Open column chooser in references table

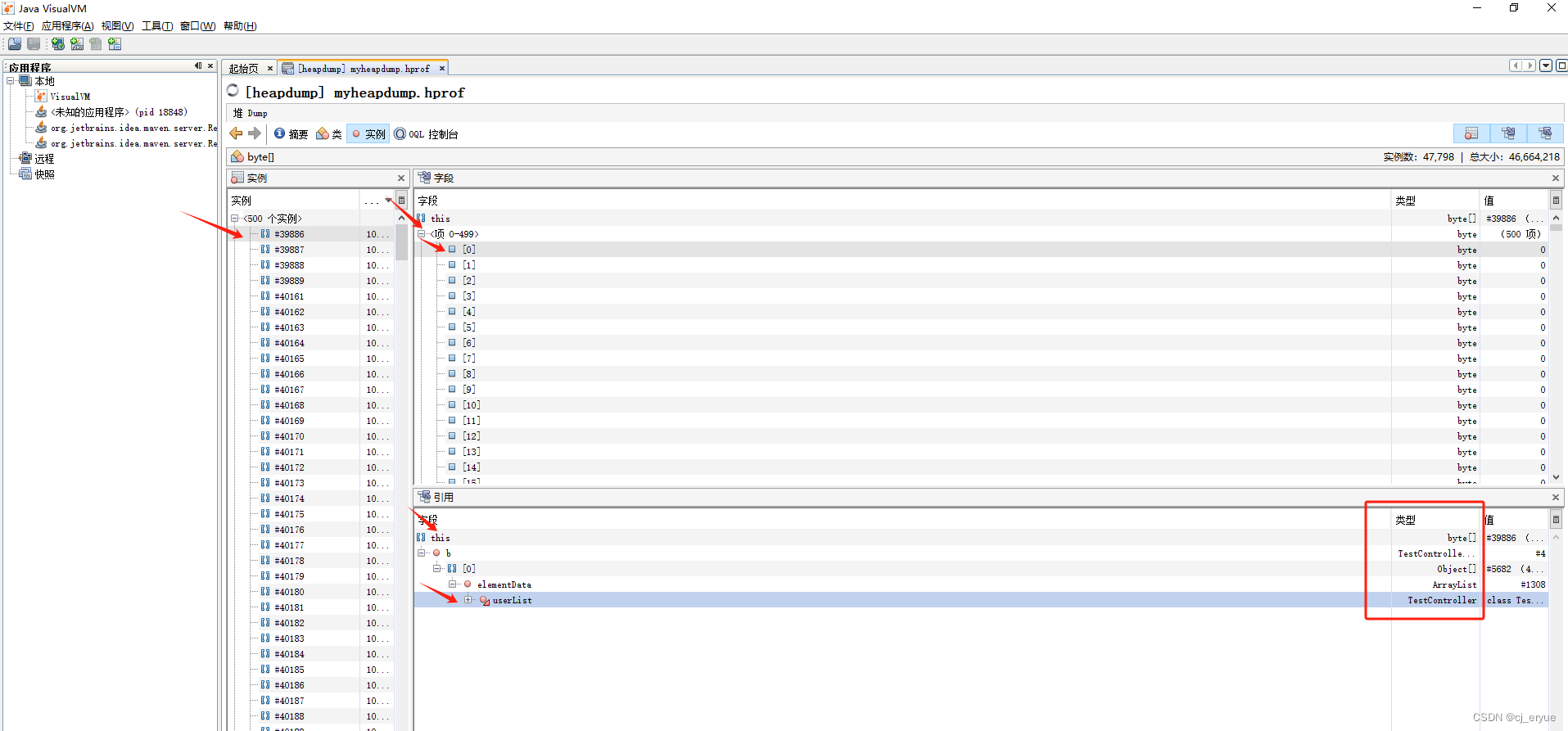1556,519
